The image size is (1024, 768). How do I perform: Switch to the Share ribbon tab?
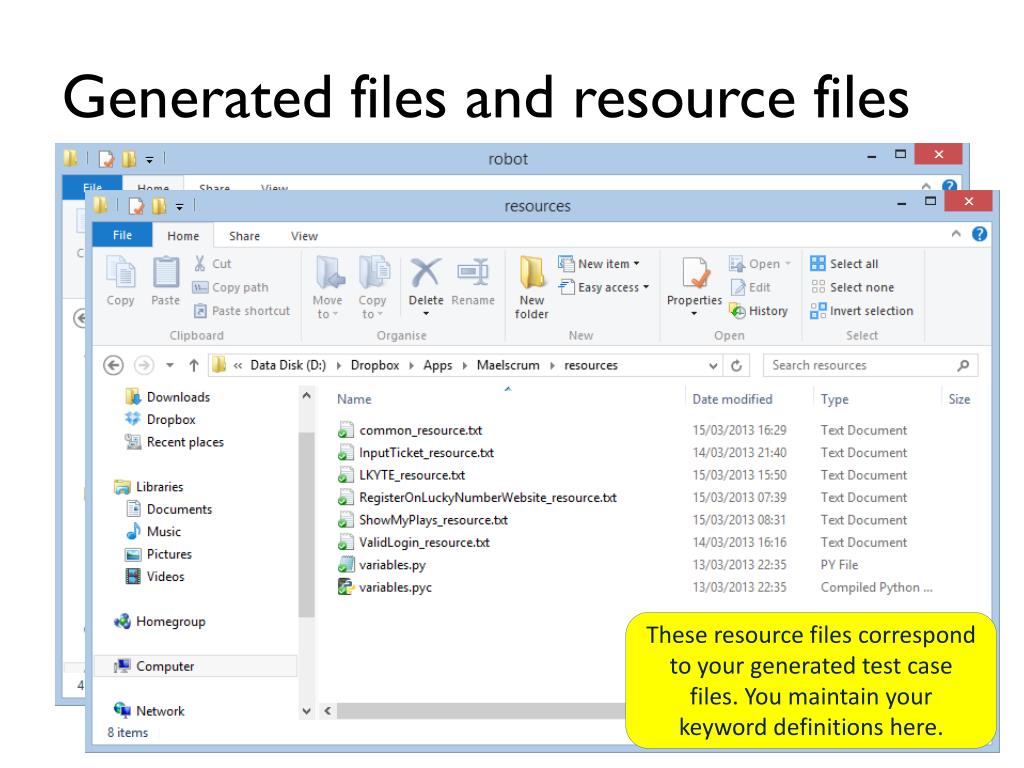coord(244,236)
